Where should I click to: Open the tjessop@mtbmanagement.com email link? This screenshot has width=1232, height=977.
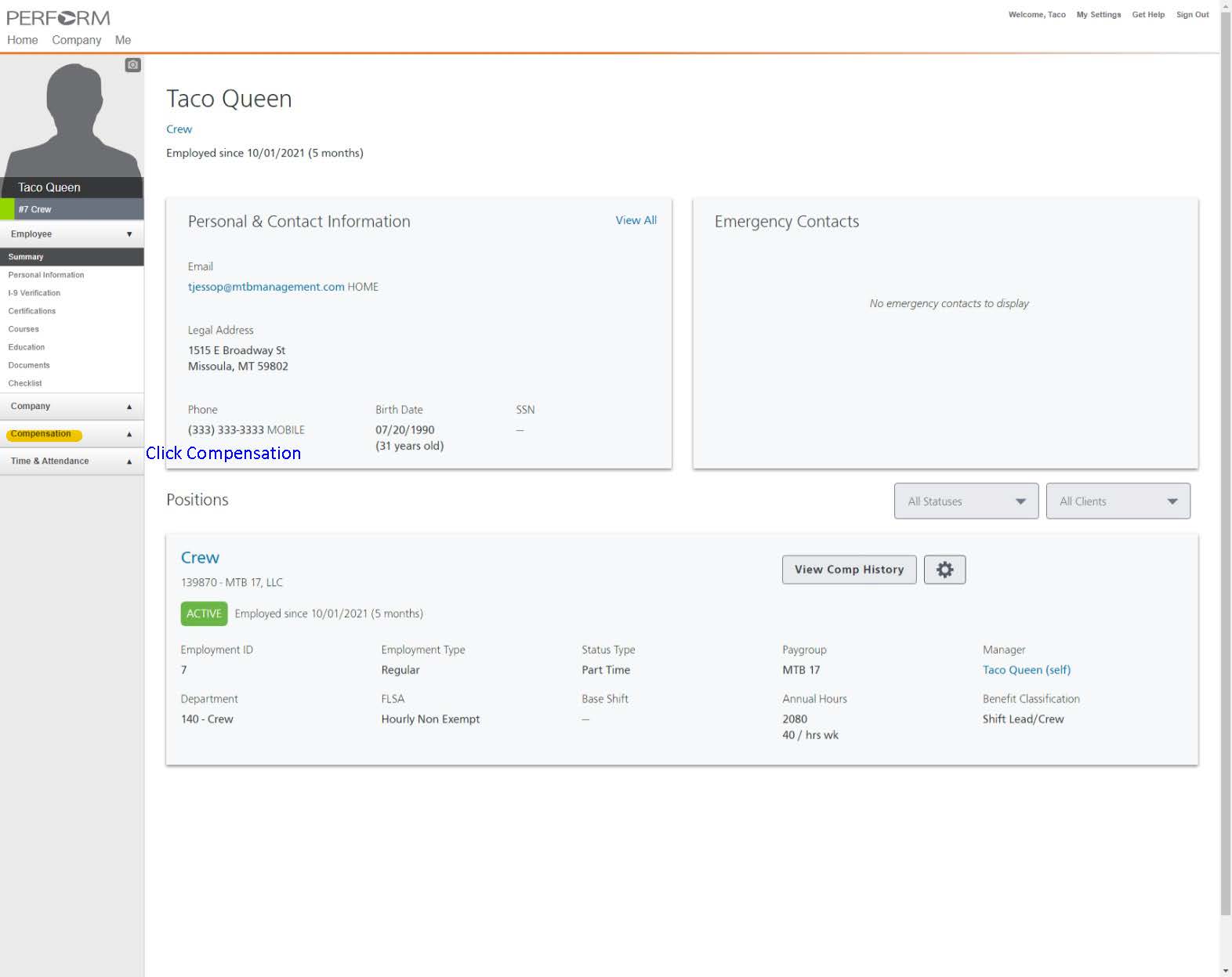266,287
